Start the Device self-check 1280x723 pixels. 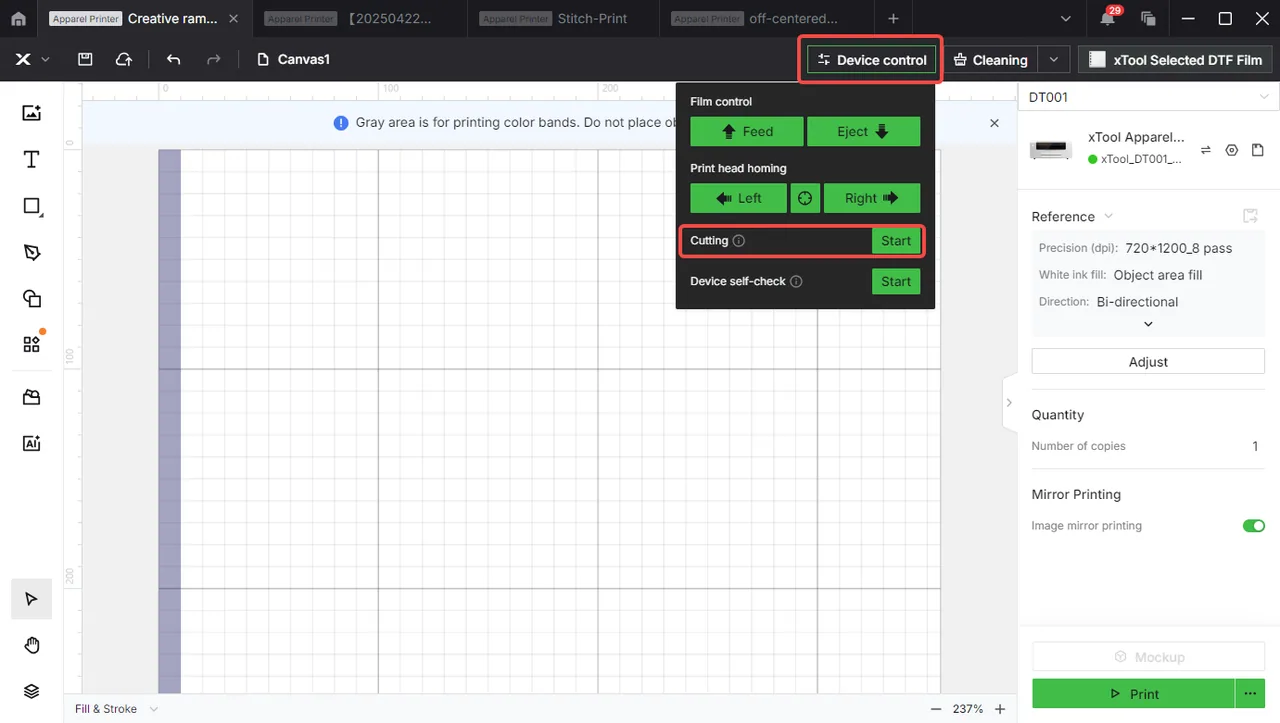pyautogui.click(x=896, y=282)
